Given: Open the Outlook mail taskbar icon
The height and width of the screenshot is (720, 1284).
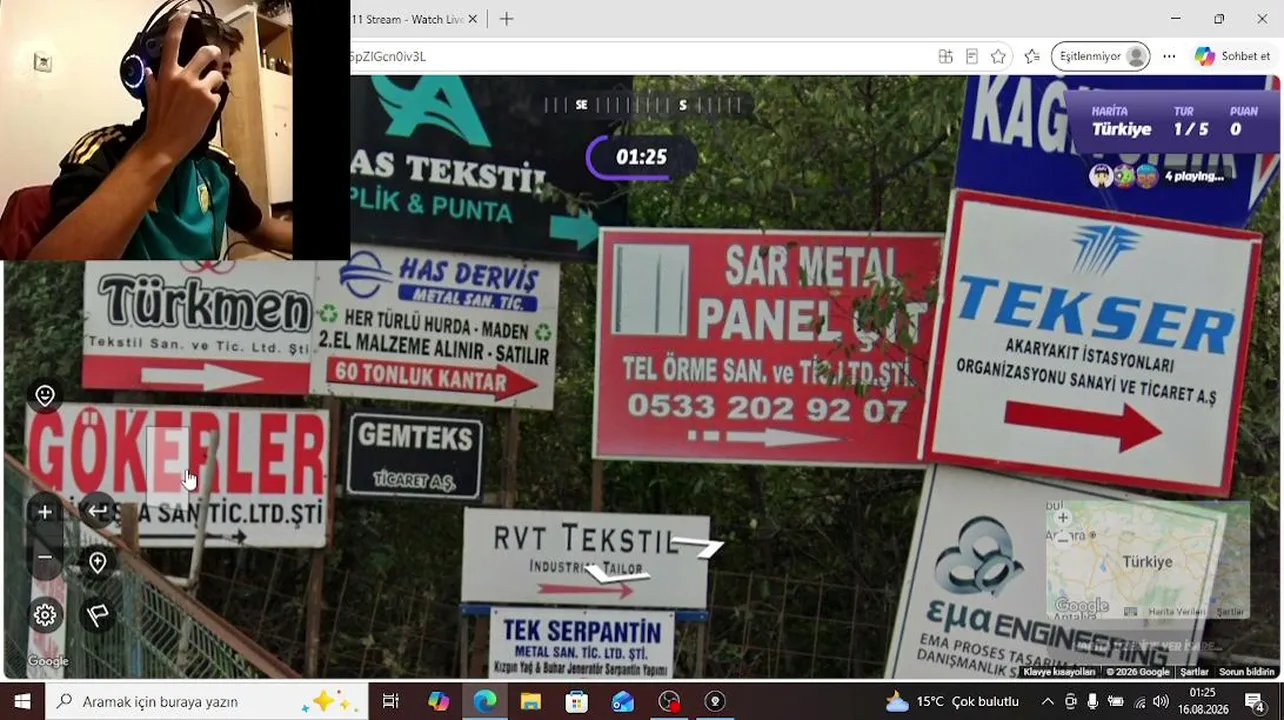Looking at the screenshot, I should (622, 701).
